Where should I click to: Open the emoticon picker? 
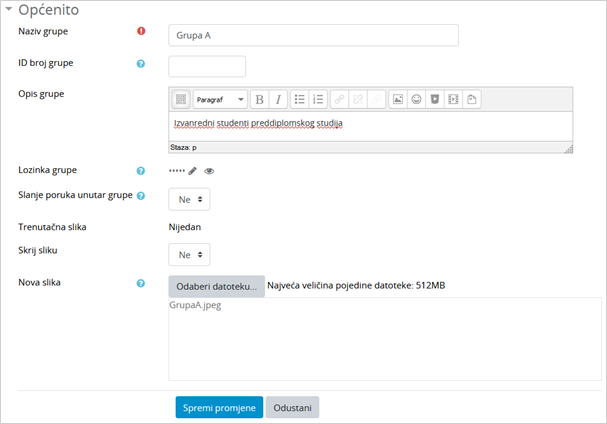[416, 99]
